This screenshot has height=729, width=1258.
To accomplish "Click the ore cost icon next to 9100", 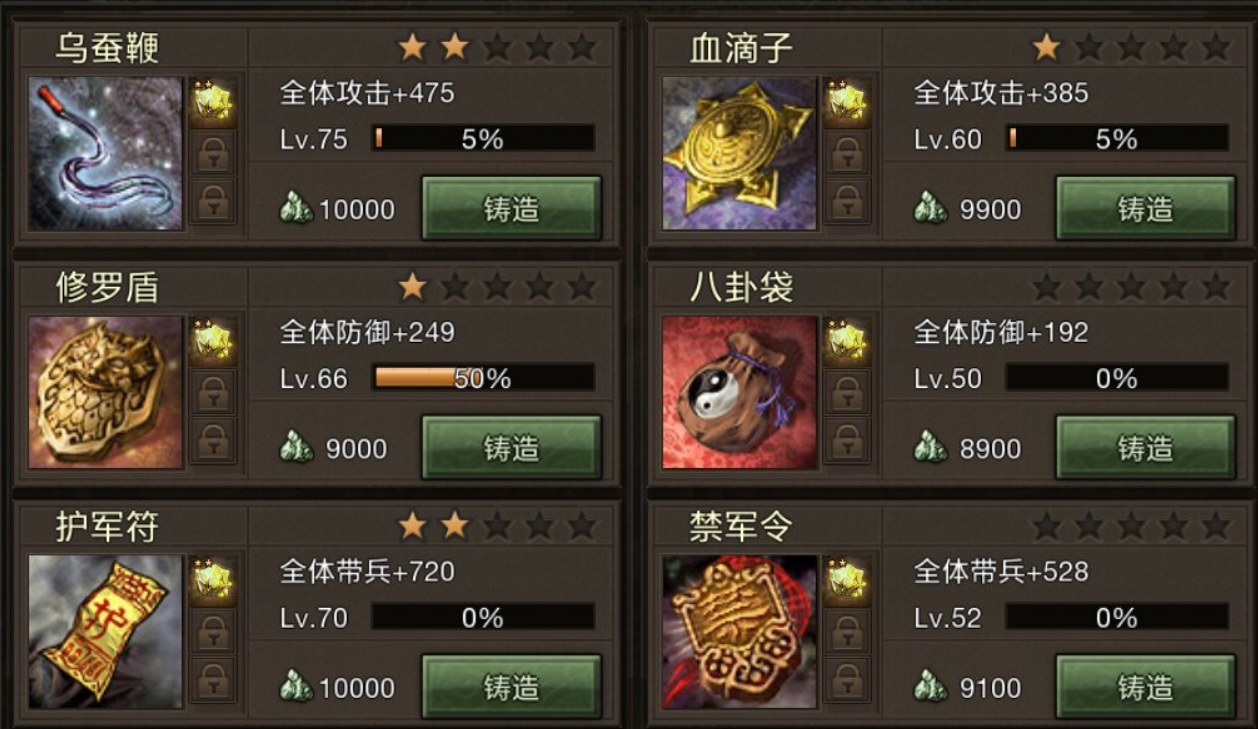I will [931, 687].
